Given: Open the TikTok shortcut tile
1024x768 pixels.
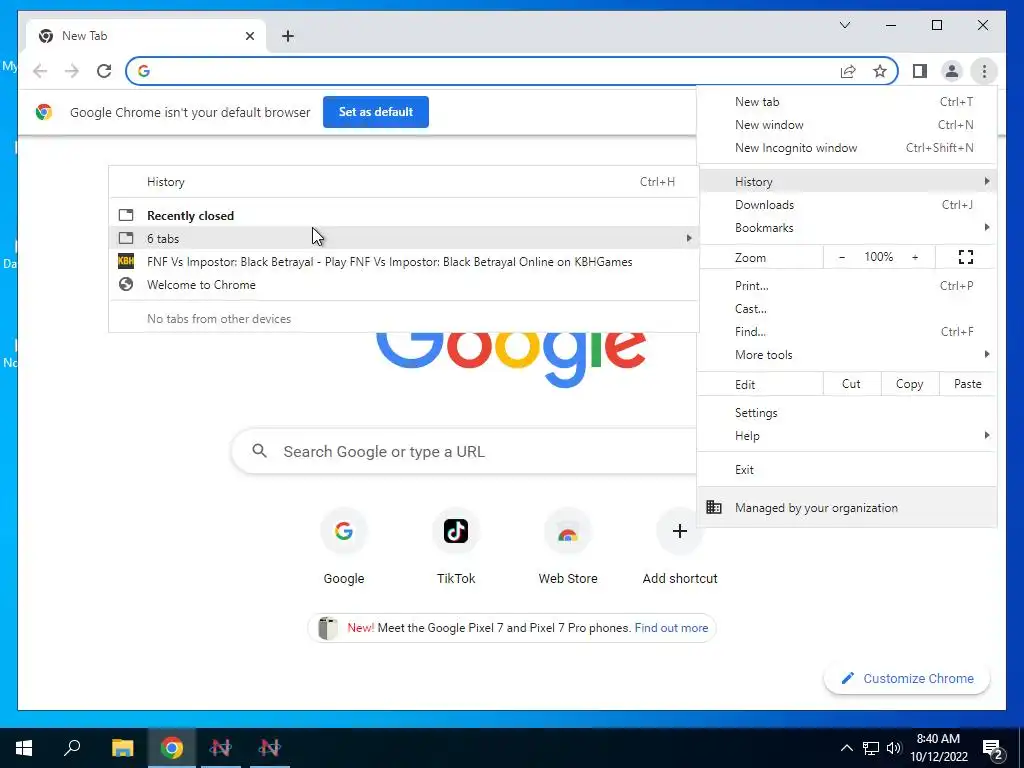Looking at the screenshot, I should 456,546.
